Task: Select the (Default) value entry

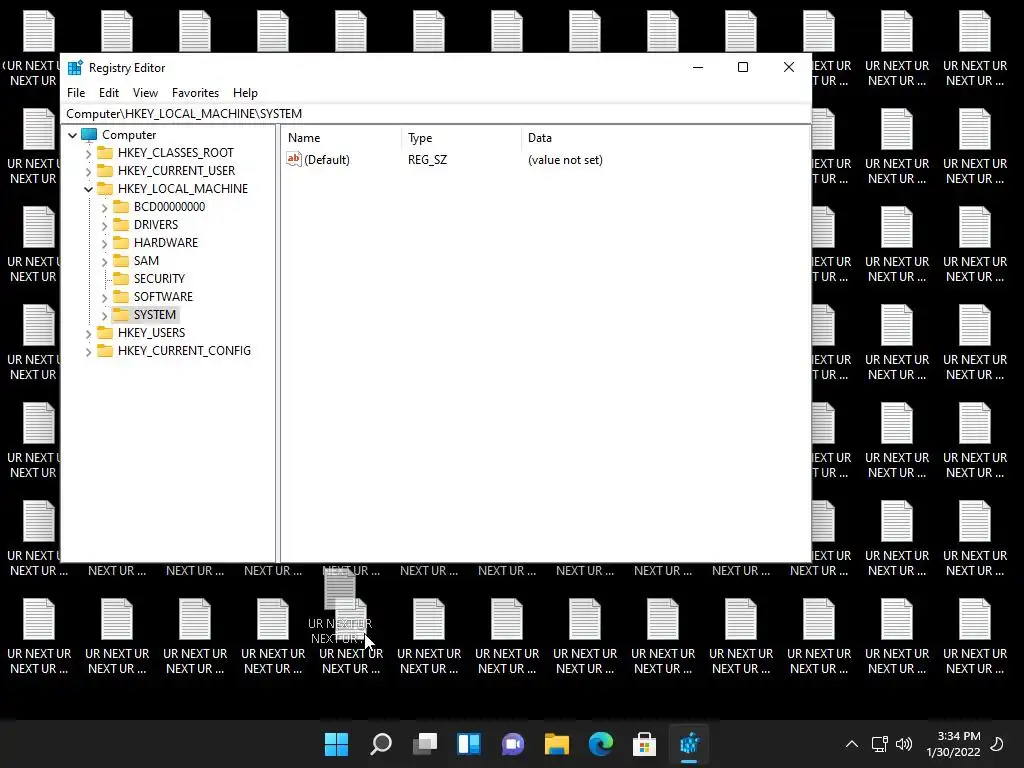Action: pyautogui.click(x=327, y=159)
